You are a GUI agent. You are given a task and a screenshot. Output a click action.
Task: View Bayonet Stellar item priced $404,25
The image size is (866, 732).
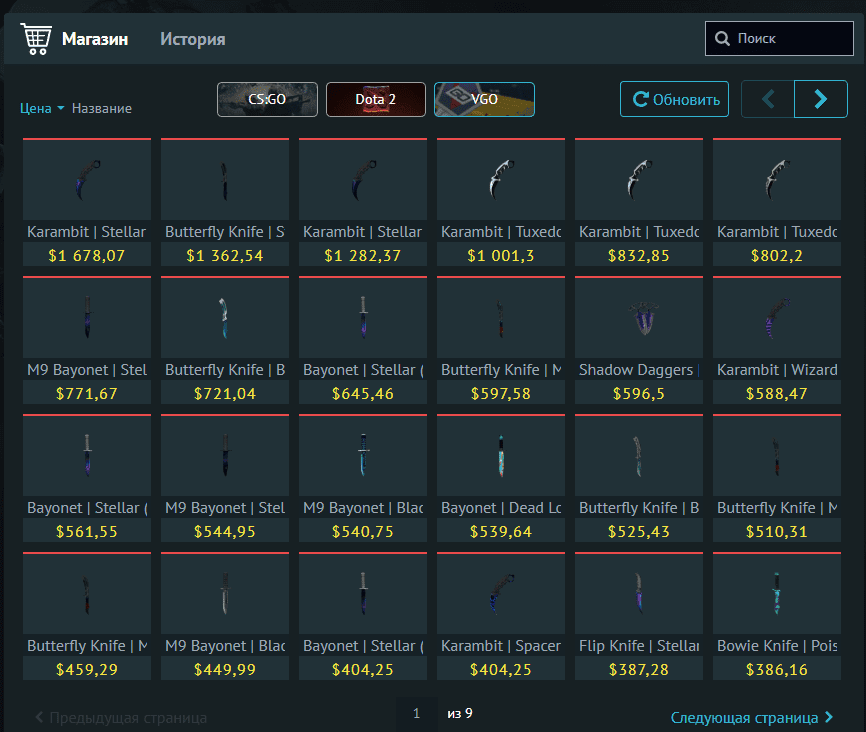point(363,617)
